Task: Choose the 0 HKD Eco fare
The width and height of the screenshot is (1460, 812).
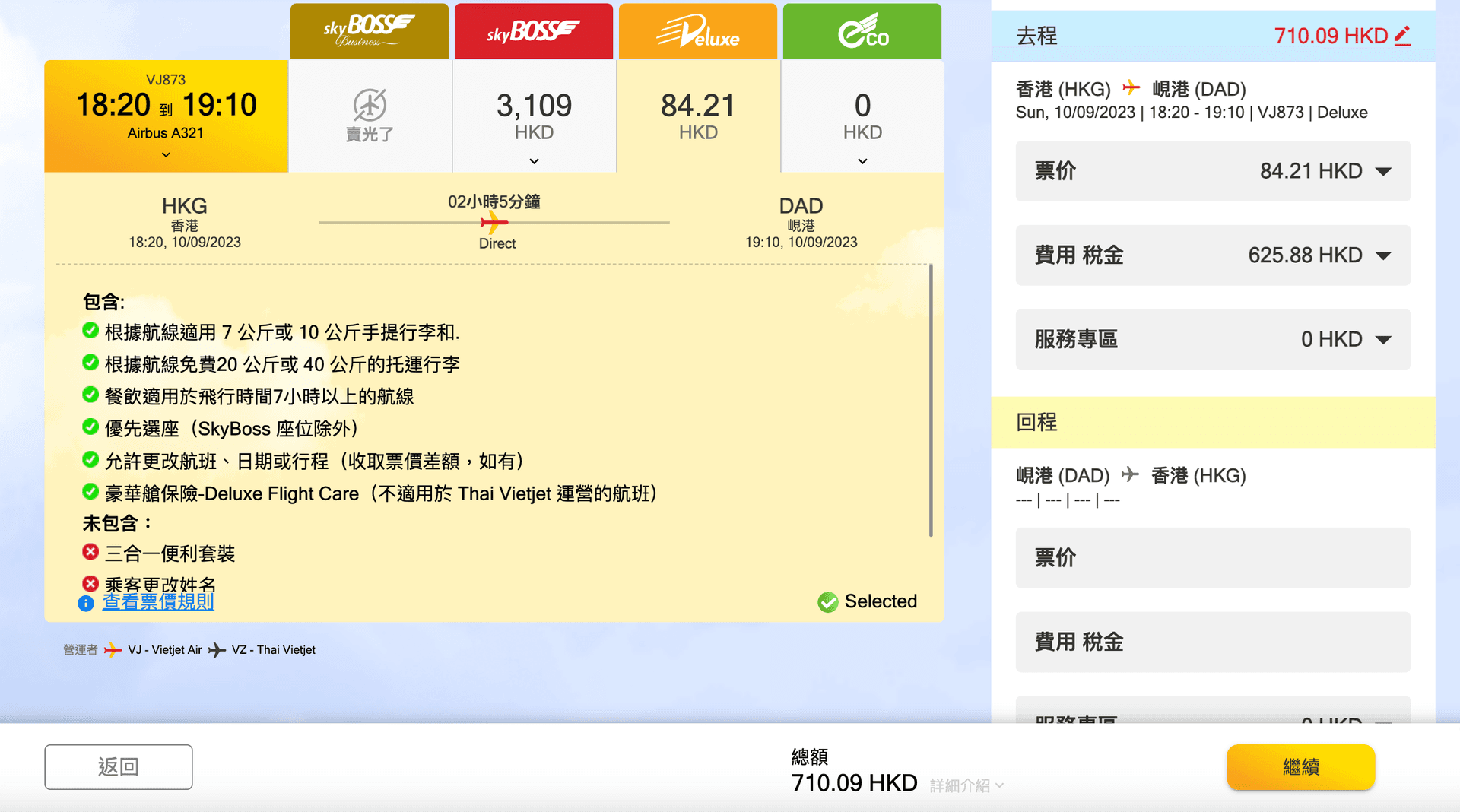Action: [862, 116]
